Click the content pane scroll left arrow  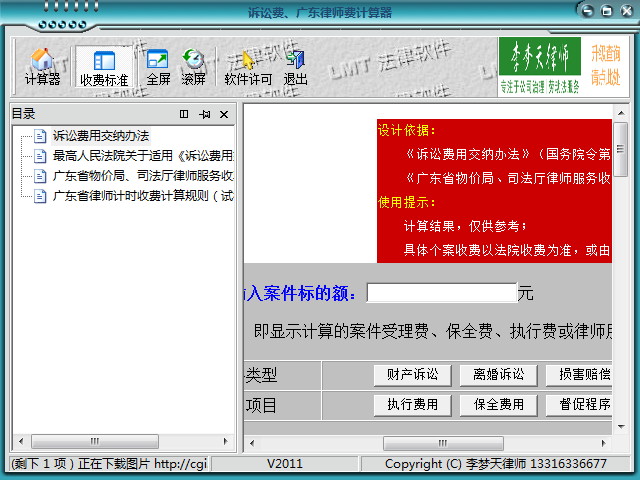click(252, 443)
